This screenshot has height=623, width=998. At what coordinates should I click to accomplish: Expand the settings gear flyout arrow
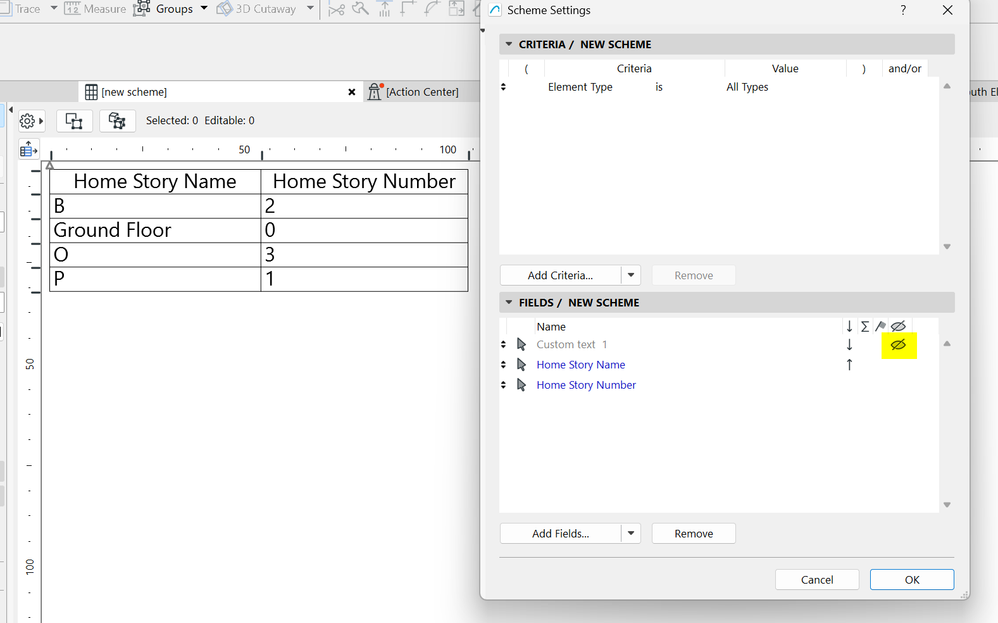[x=41, y=121]
